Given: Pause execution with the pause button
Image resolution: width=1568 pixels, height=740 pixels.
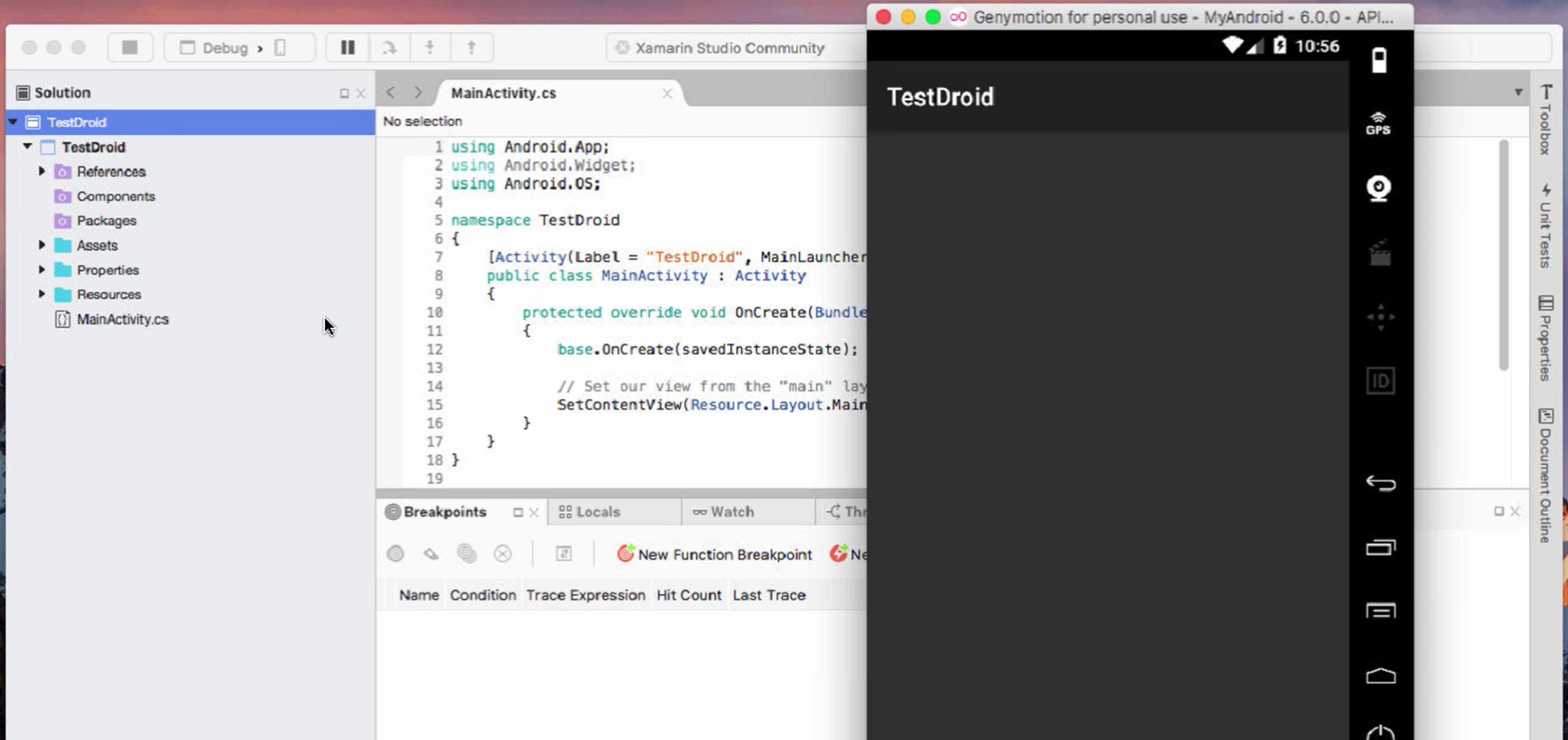Looking at the screenshot, I should pyautogui.click(x=348, y=47).
